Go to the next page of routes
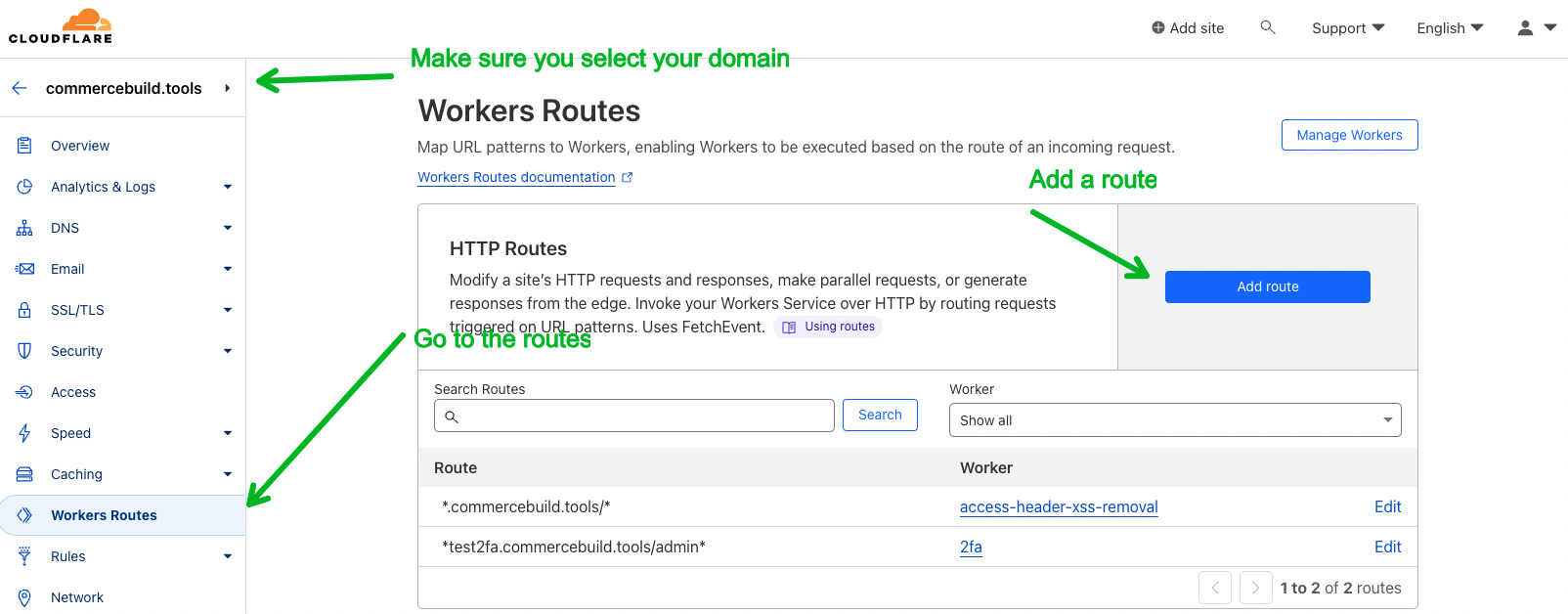 click(x=1256, y=588)
